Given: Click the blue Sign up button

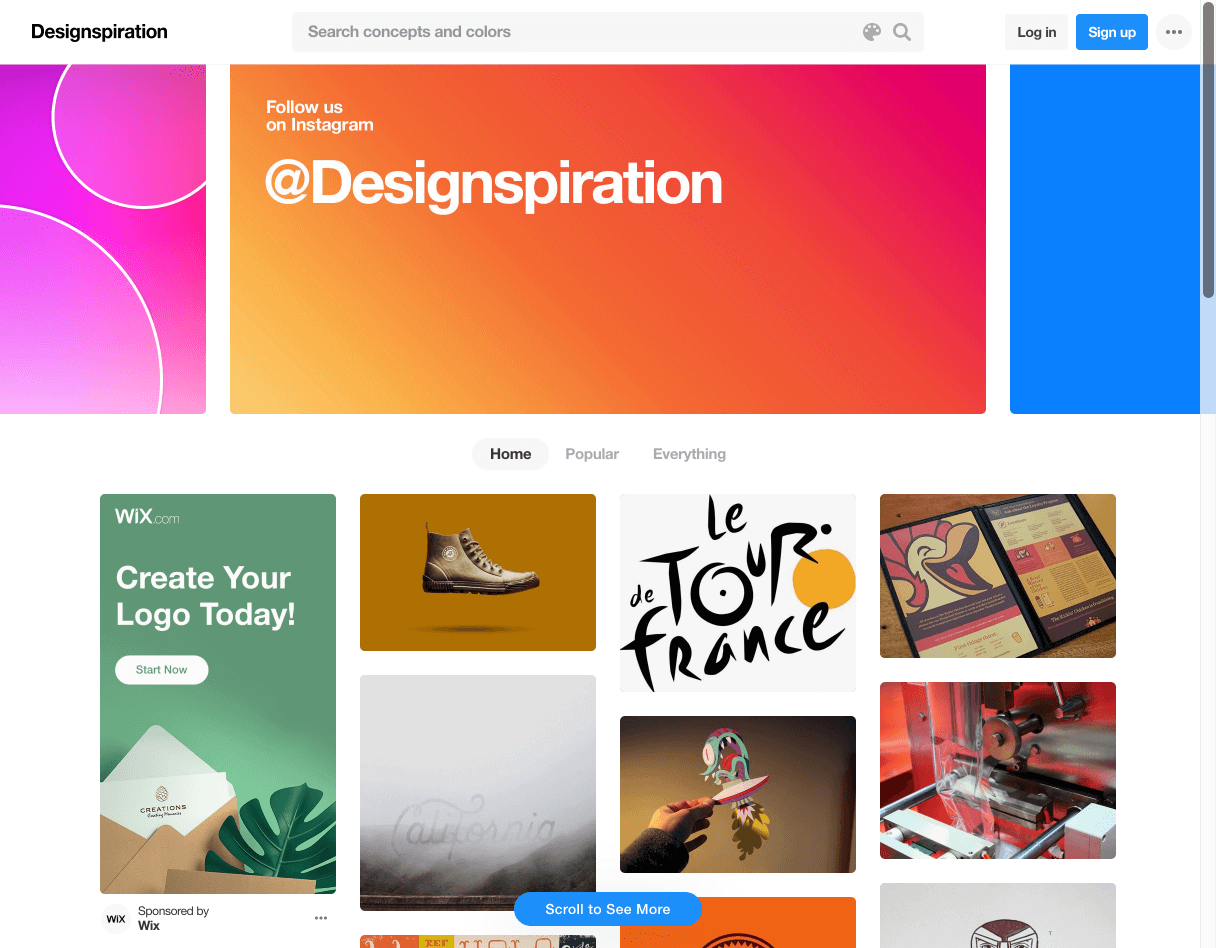Looking at the screenshot, I should [1112, 32].
